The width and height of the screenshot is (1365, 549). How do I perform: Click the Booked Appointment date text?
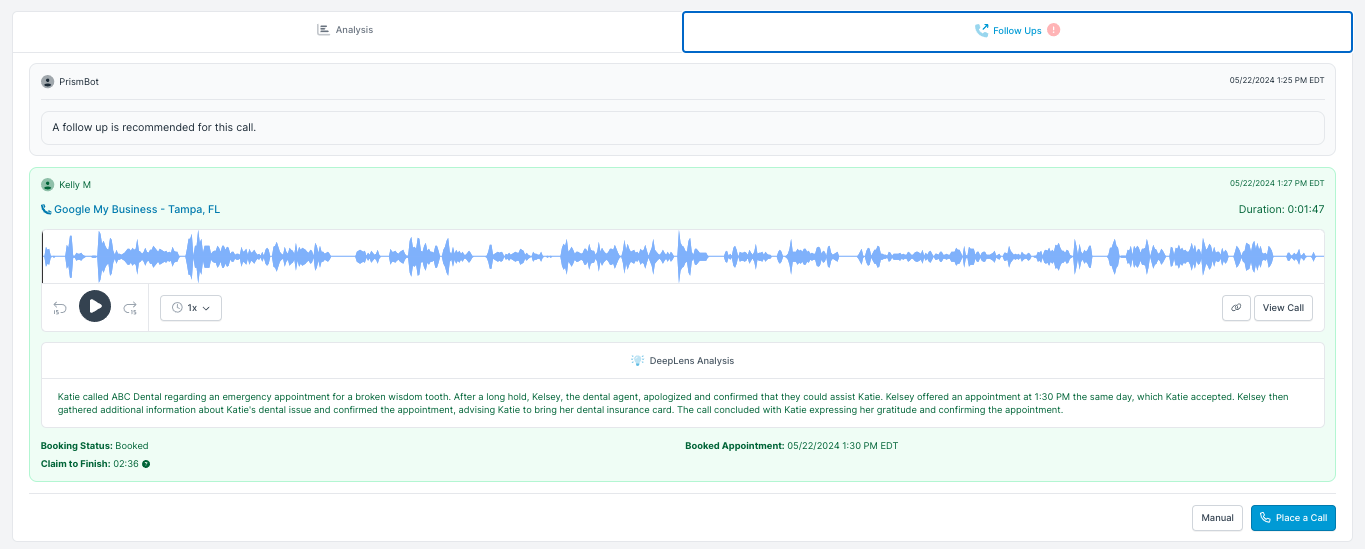[843, 446]
